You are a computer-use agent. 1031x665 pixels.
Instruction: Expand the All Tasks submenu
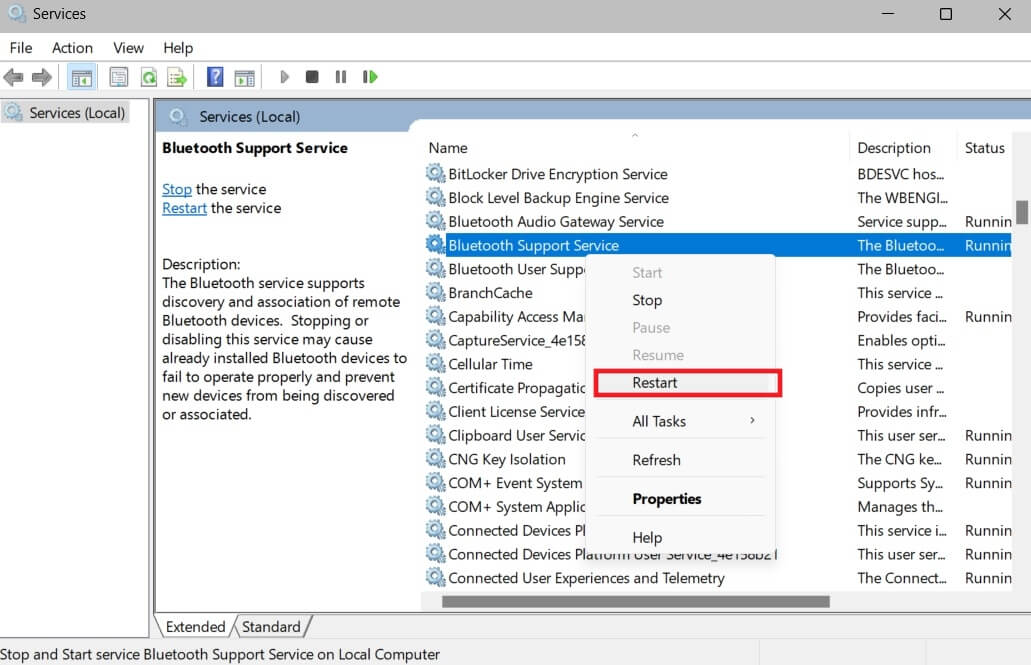coord(659,421)
